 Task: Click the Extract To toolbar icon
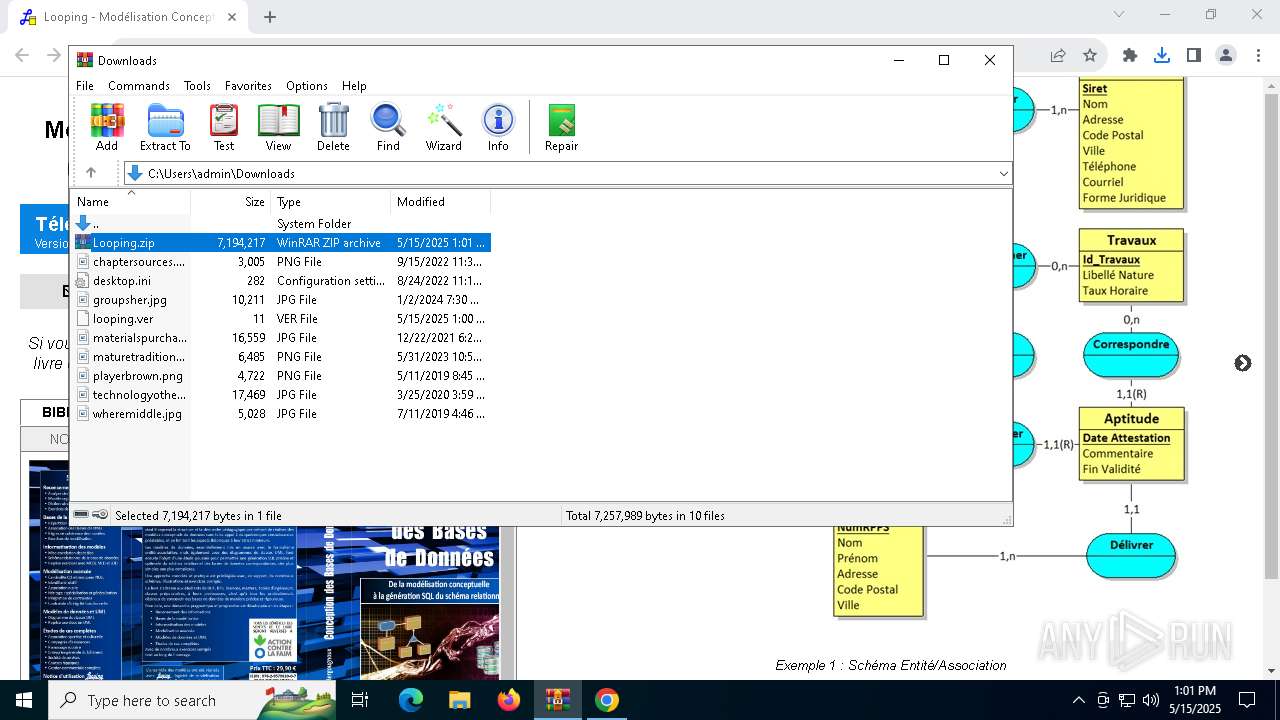point(165,127)
